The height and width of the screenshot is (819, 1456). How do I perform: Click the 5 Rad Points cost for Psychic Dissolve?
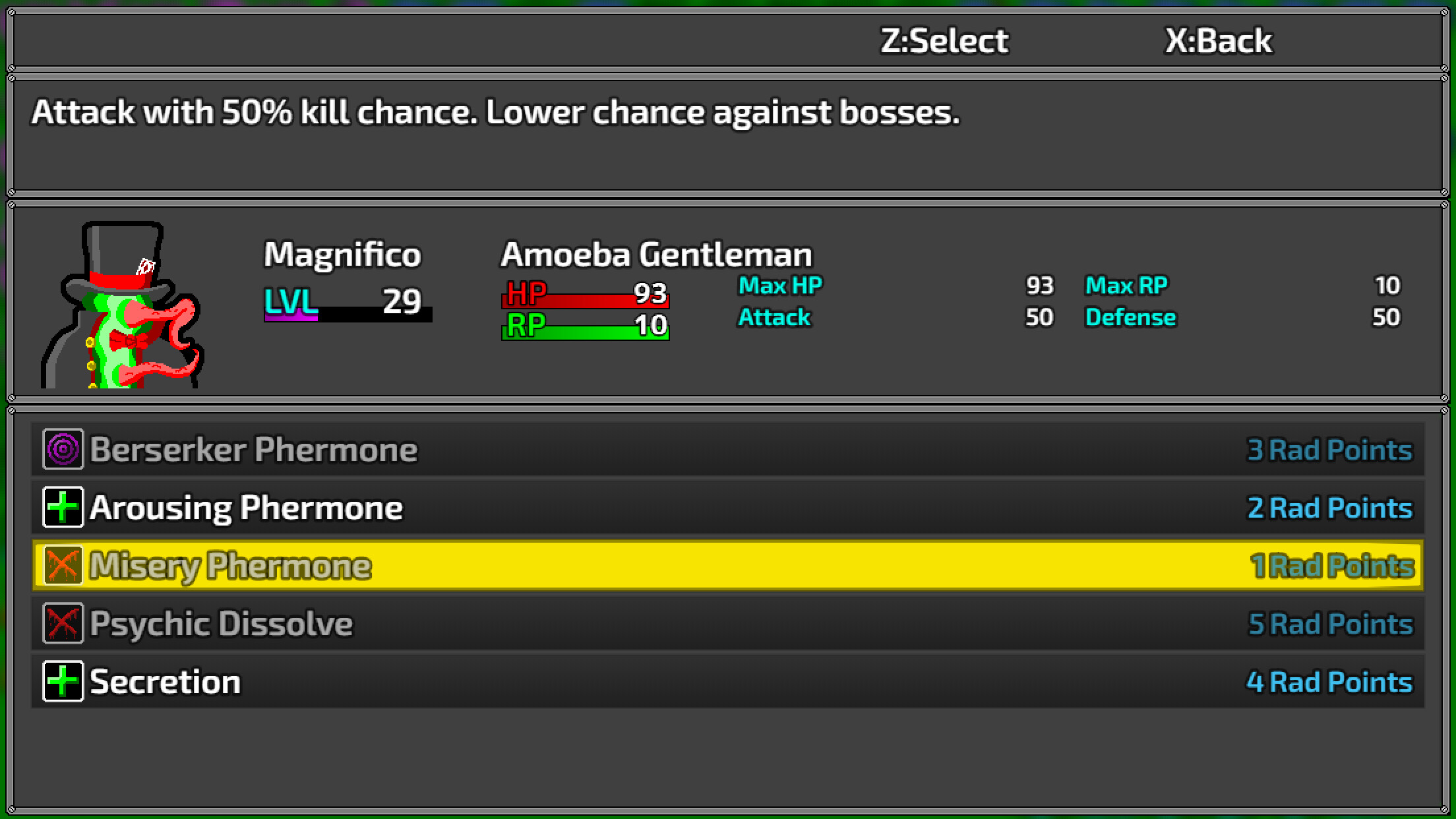[1330, 623]
